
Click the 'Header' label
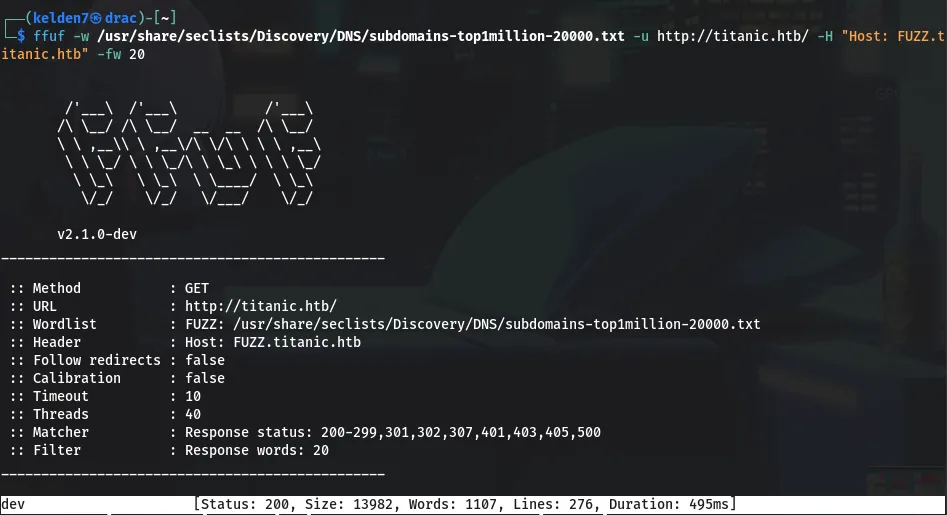point(57,342)
